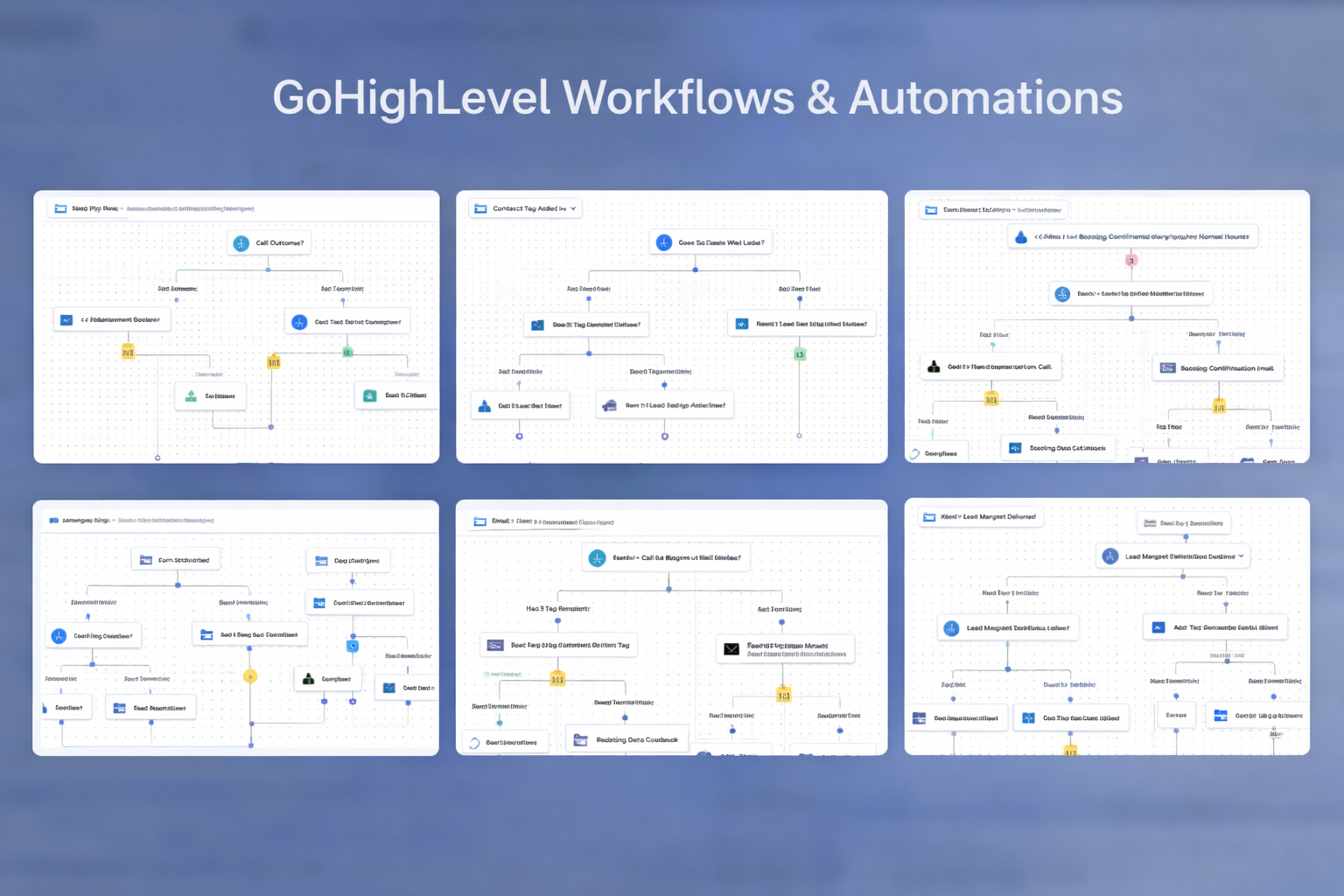Screen dimensions: 1344x896
Task: Click folder icon beside Contact Tag Added
Action: pyautogui.click(x=480, y=208)
